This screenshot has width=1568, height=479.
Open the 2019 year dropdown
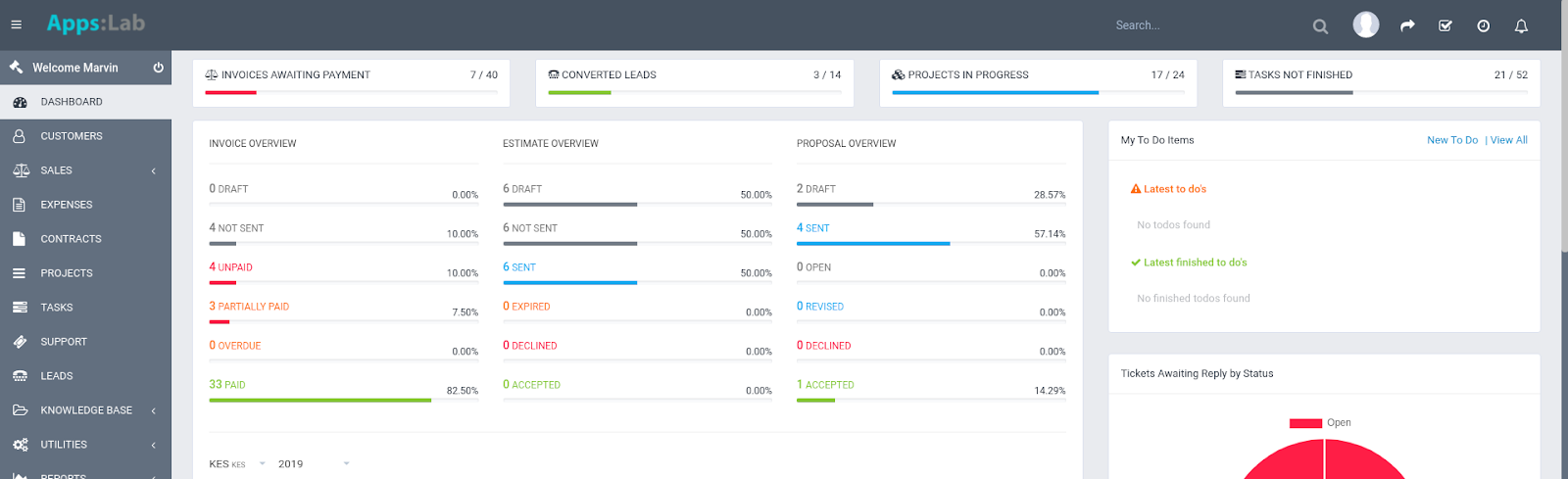[x=314, y=464]
